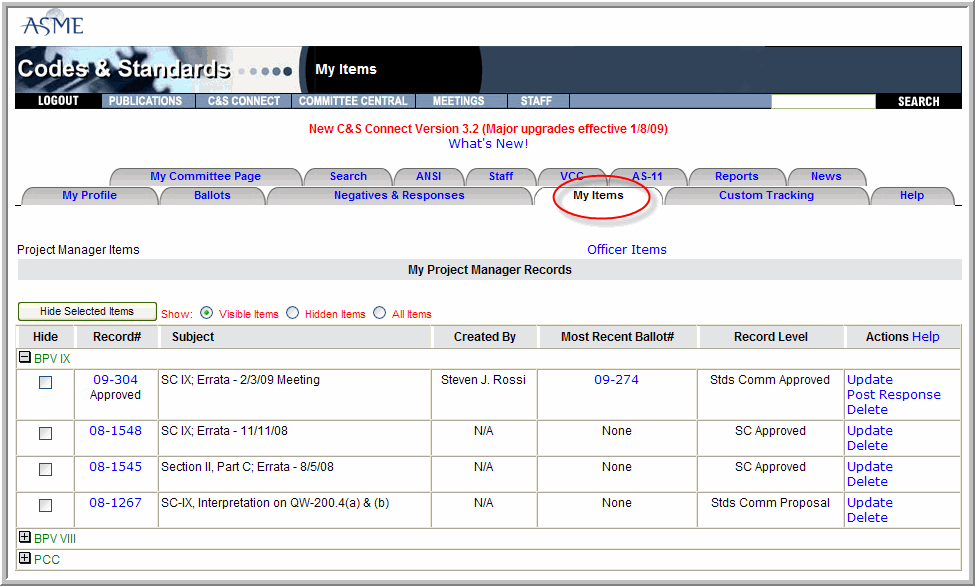
Task: Select the Hidden Items radio button
Action: pyautogui.click(x=292, y=313)
